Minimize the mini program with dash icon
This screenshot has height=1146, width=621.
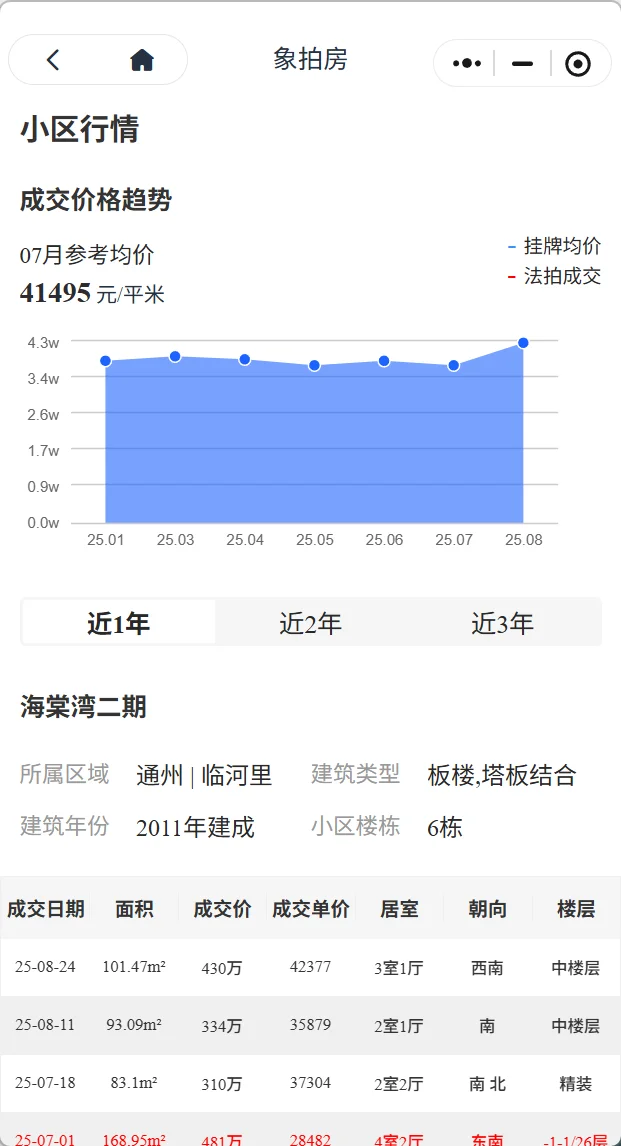click(x=522, y=64)
